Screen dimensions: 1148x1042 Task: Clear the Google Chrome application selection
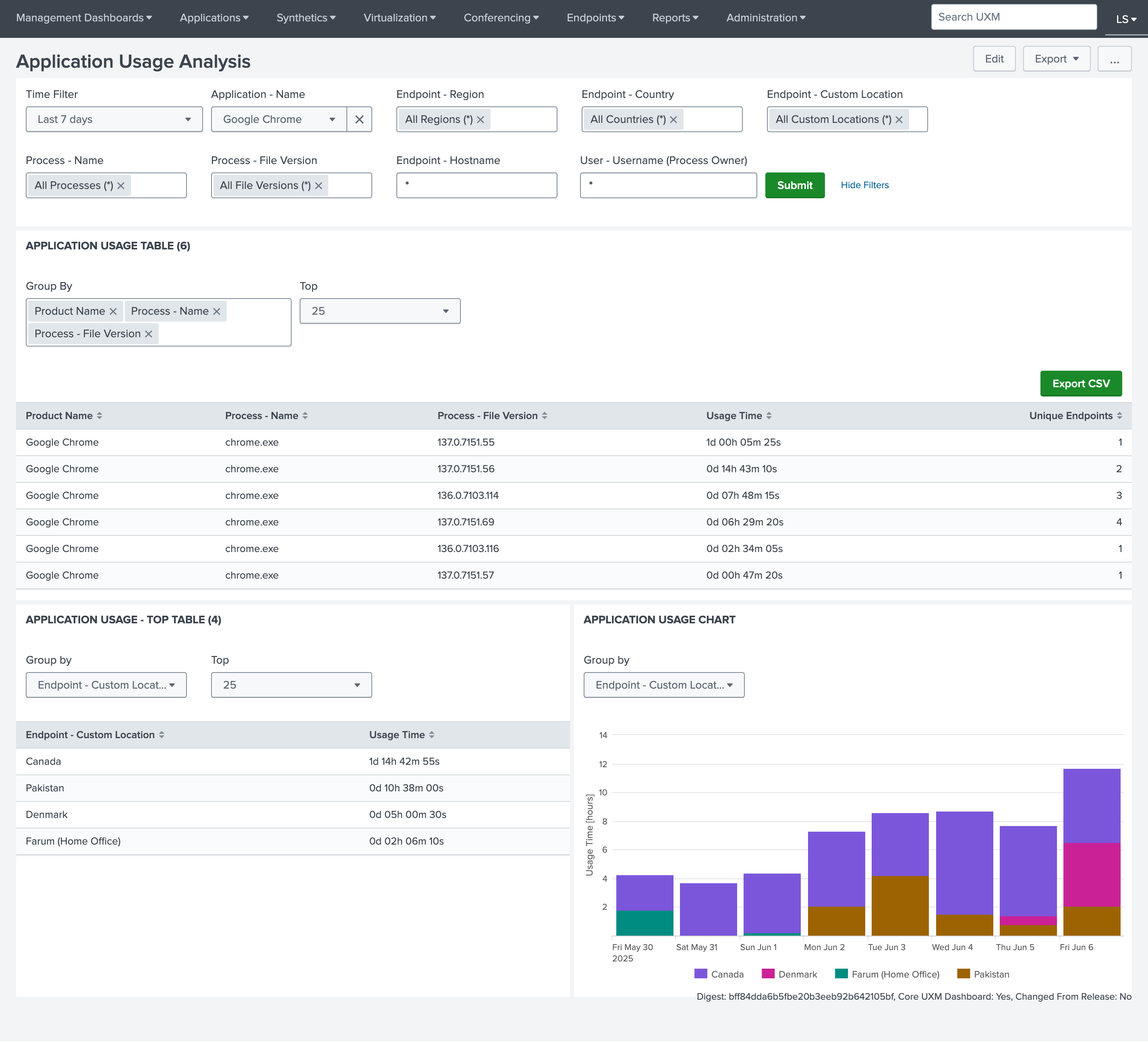359,119
